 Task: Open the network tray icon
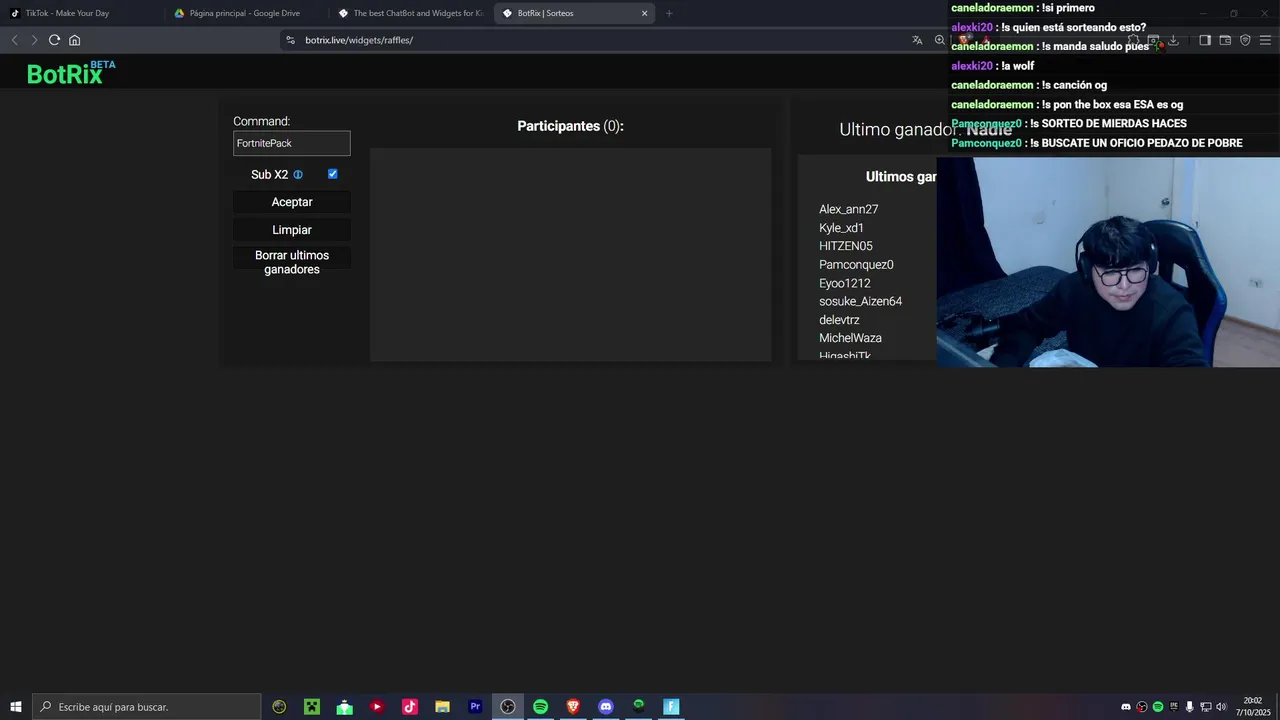(1205, 707)
